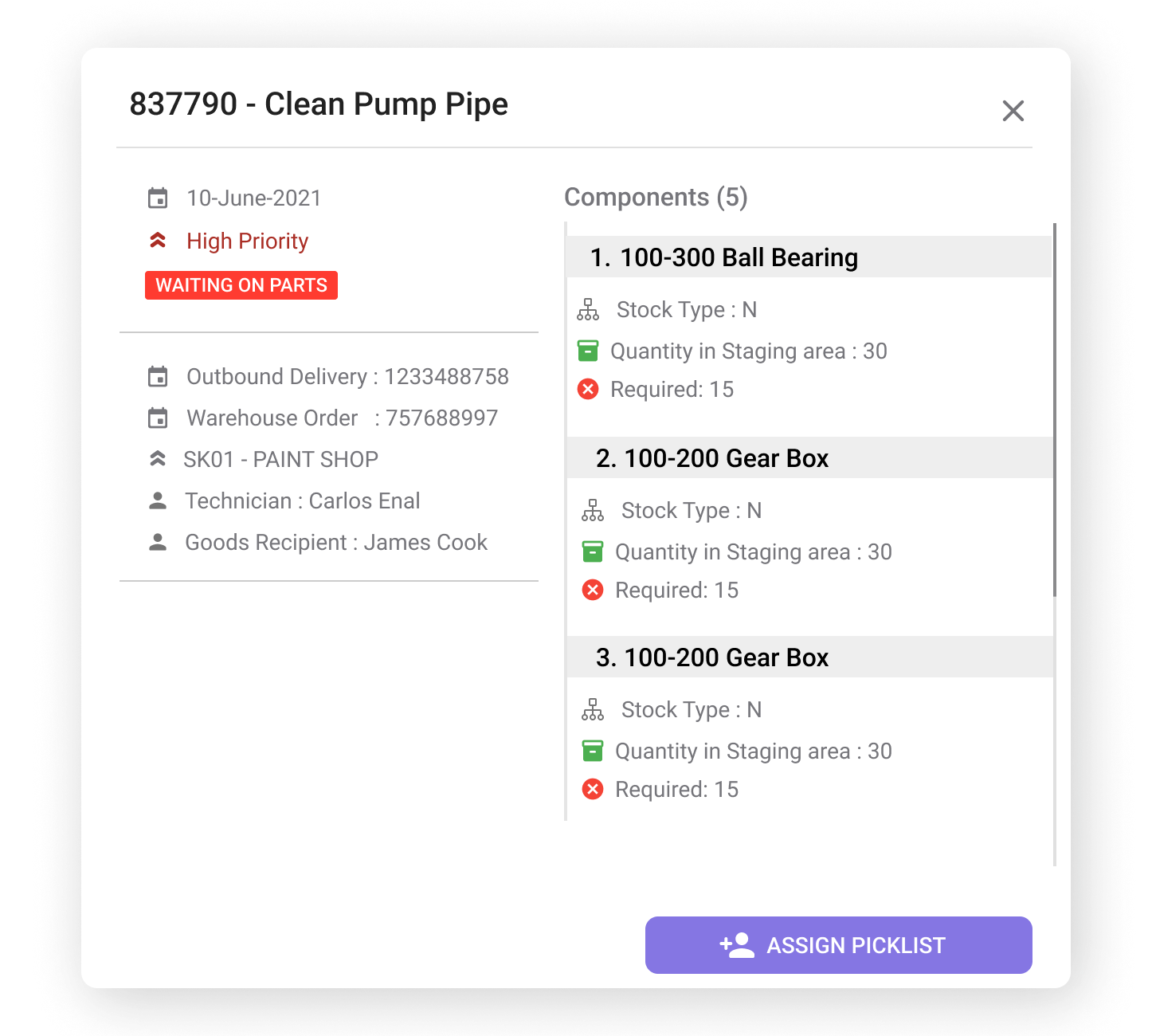
Task: Click the person icon beside Goods Recipient
Action: 158,543
